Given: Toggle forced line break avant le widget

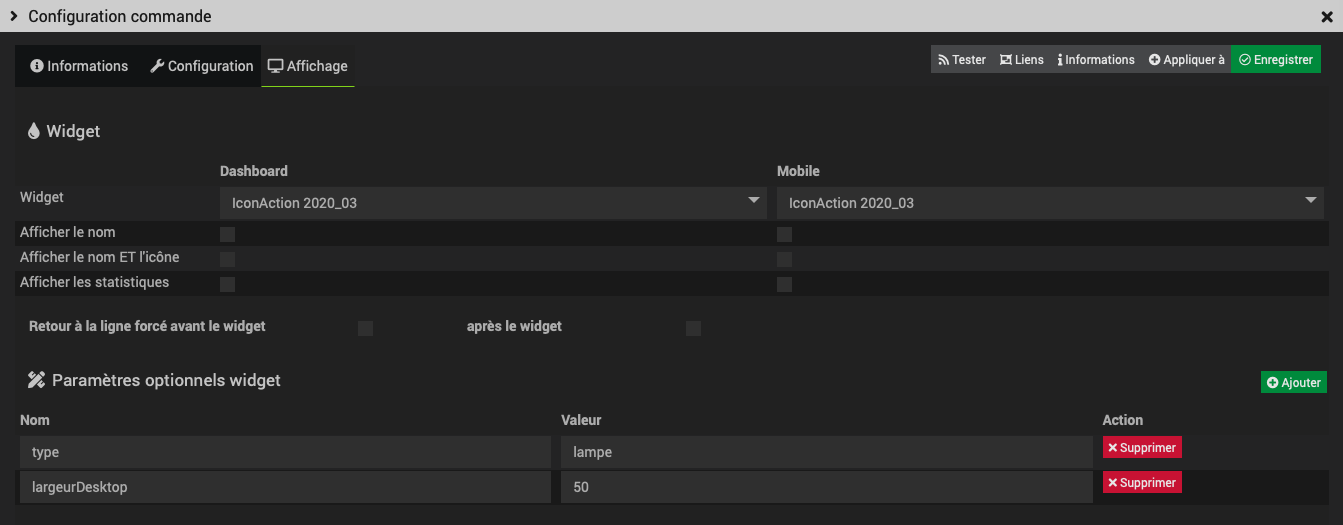Looking at the screenshot, I should [366, 328].
